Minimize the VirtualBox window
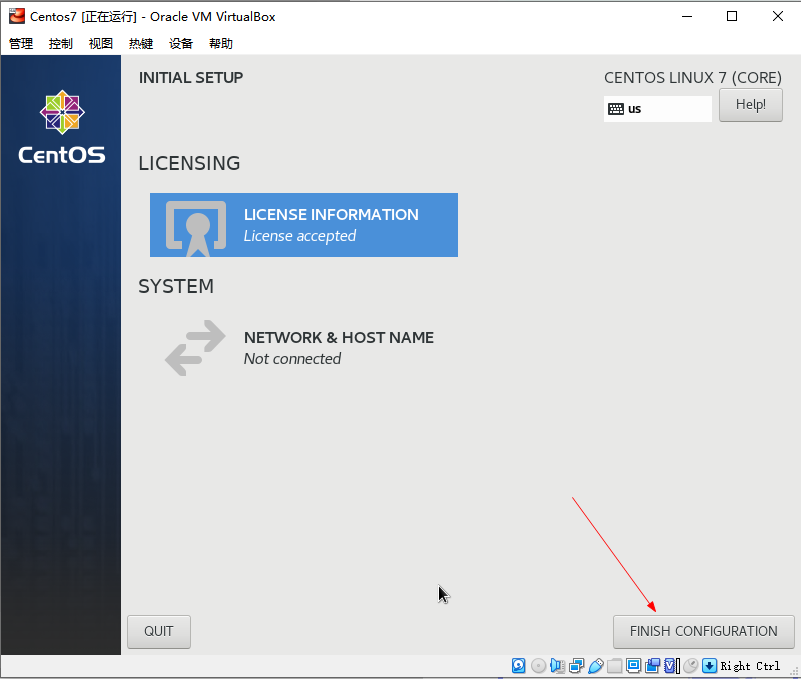 (x=687, y=16)
